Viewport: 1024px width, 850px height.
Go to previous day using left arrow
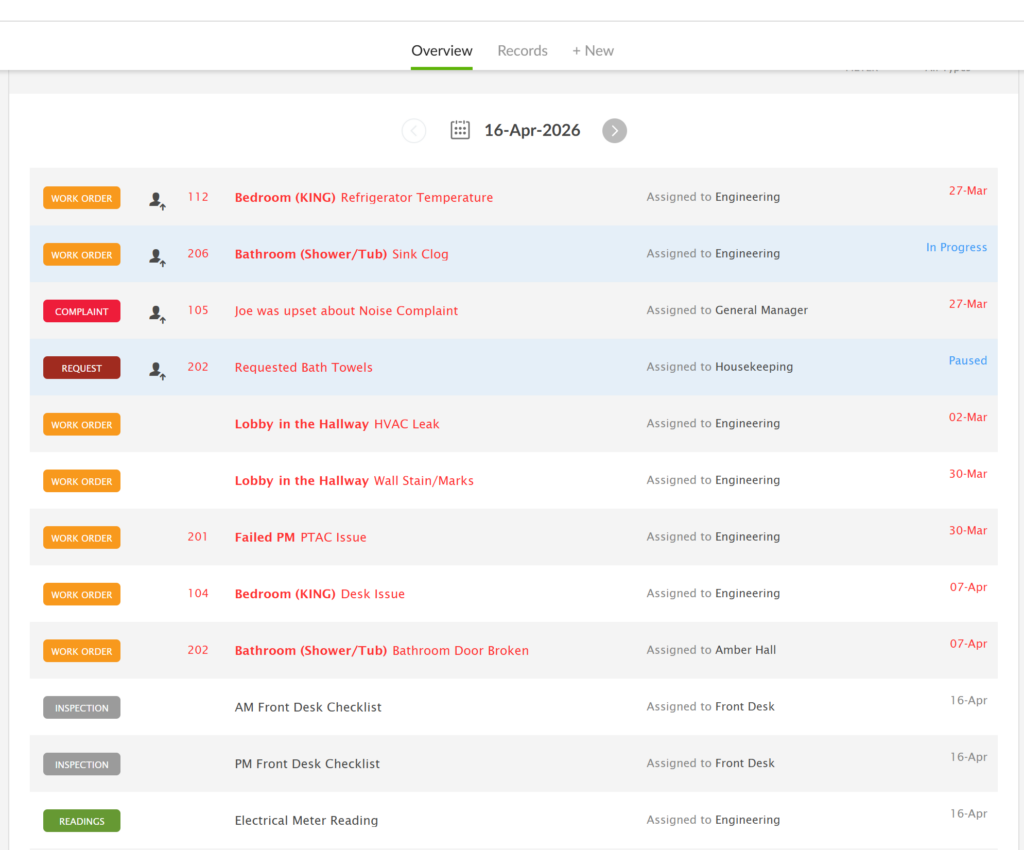point(414,131)
